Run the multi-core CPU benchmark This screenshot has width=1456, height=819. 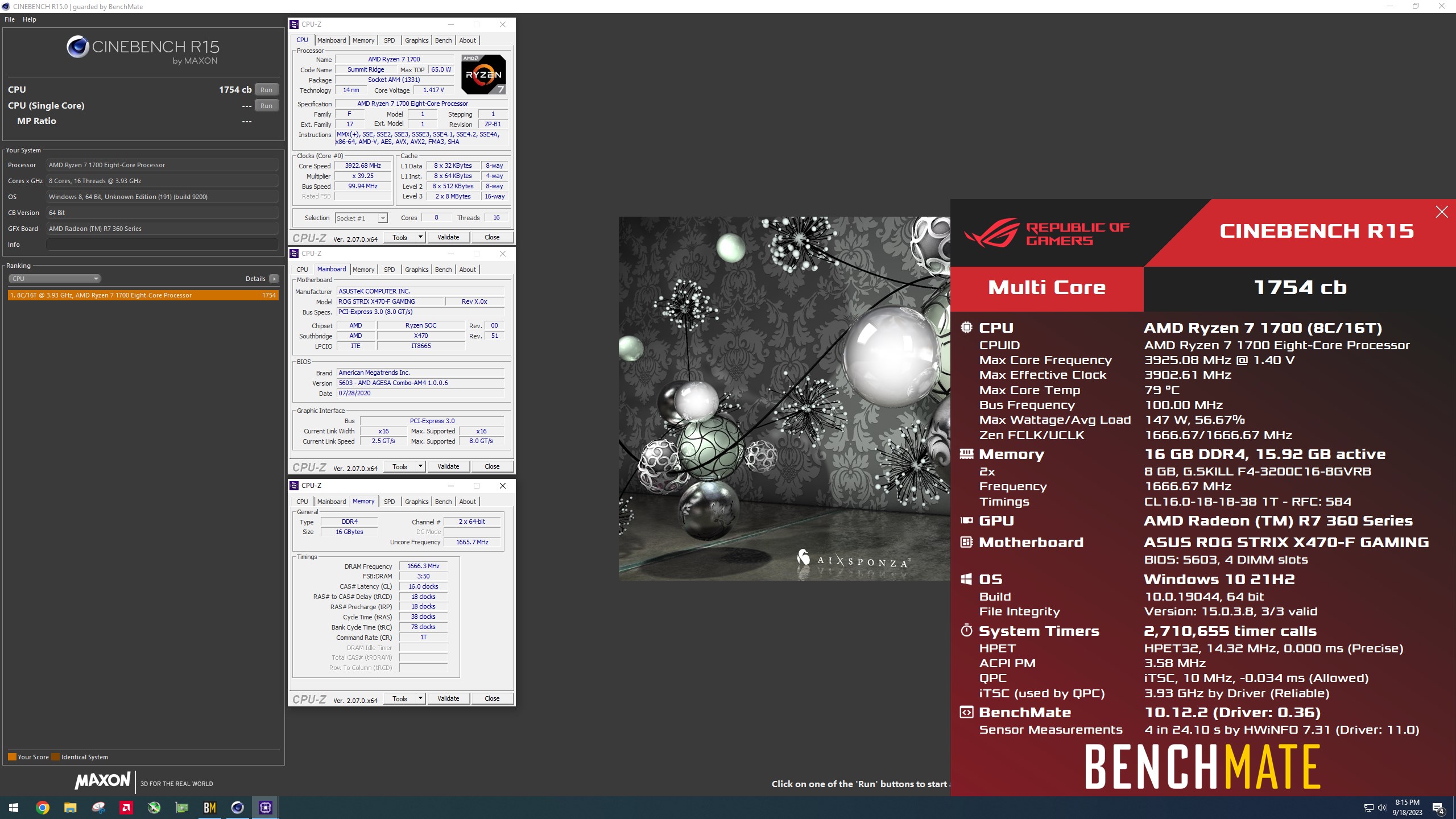point(266,90)
